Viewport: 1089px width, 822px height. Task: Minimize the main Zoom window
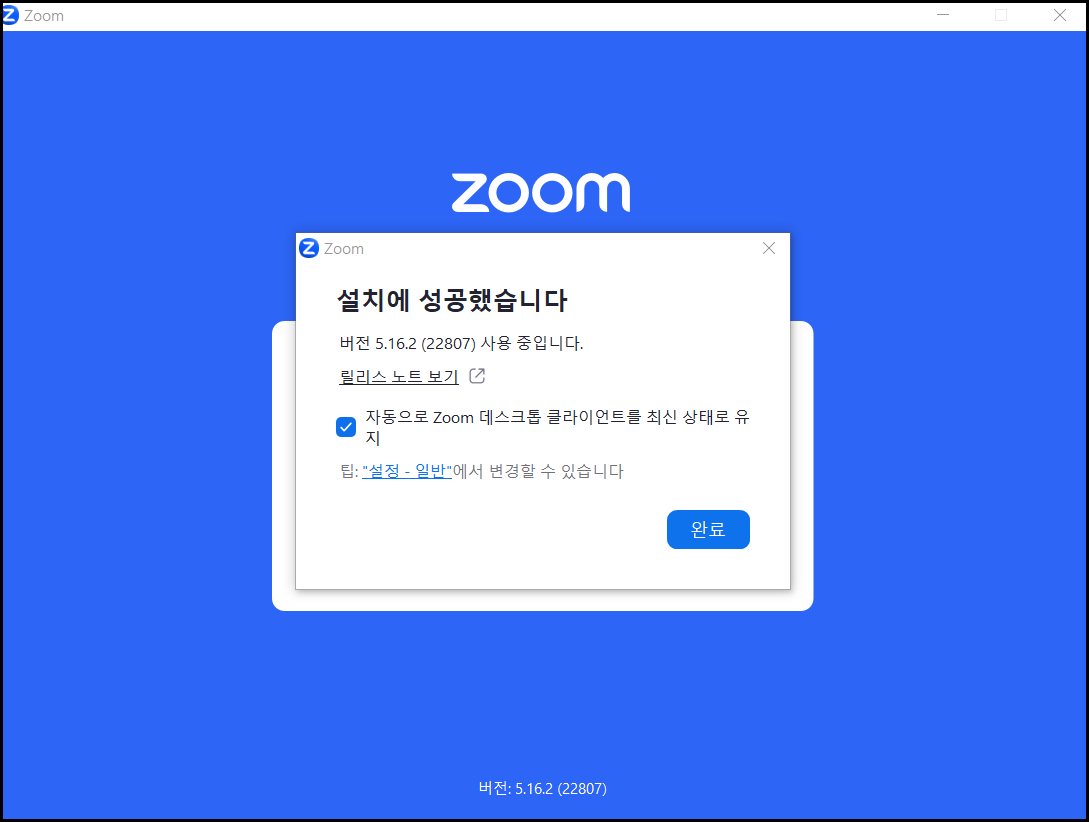coord(942,15)
